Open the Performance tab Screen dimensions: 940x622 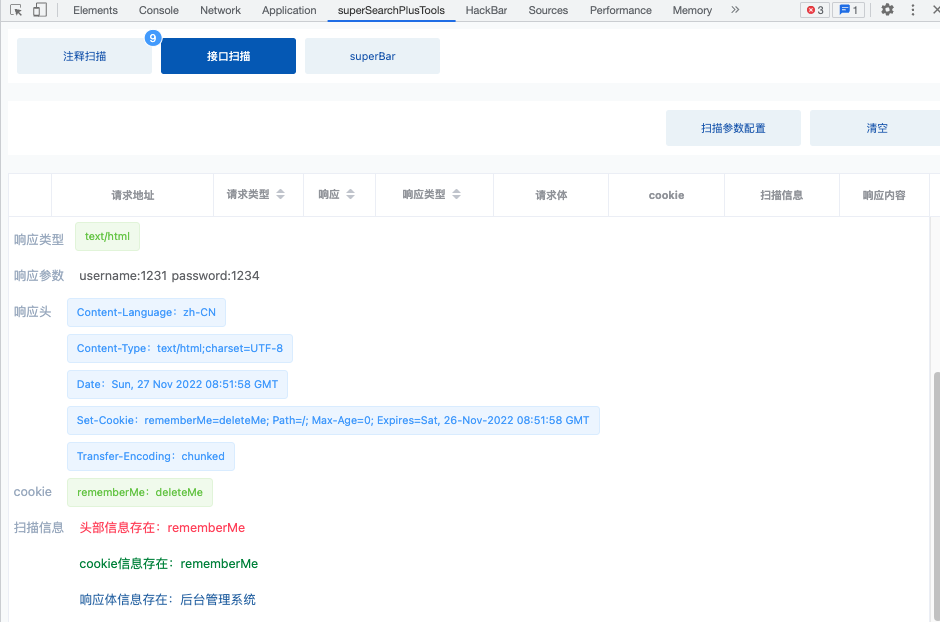click(x=620, y=10)
